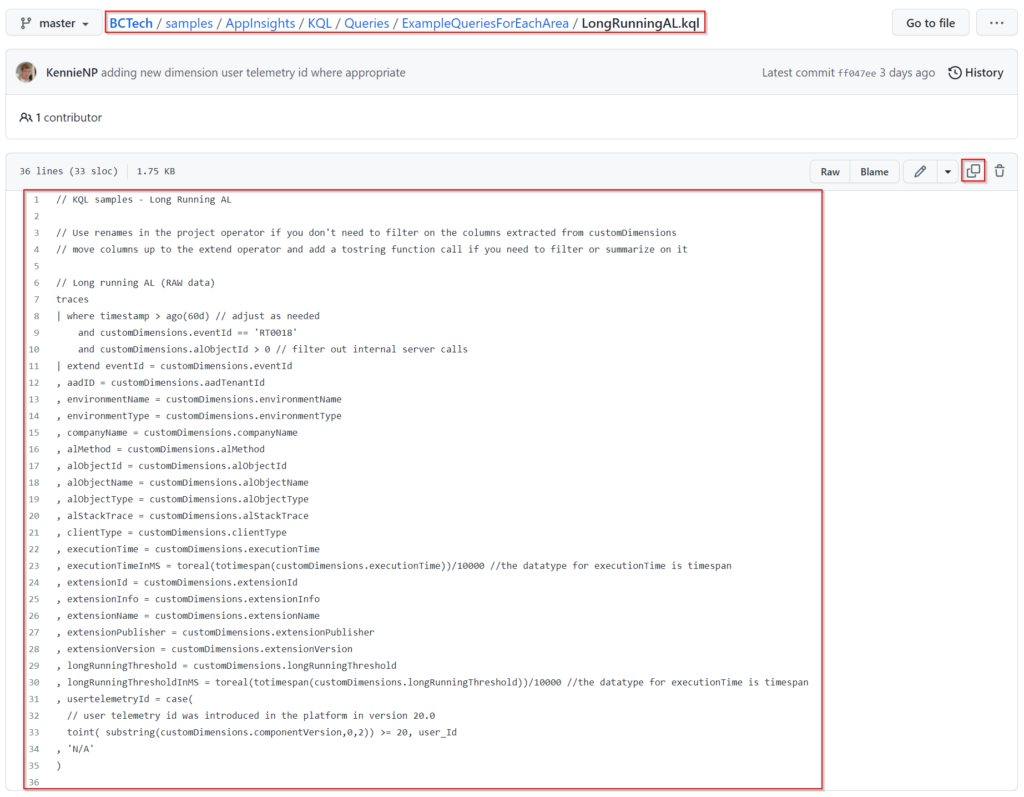Image resolution: width=1024 pixels, height=797 pixels.
Task: View the 1 contributor list
Action: pyautogui.click(x=68, y=117)
